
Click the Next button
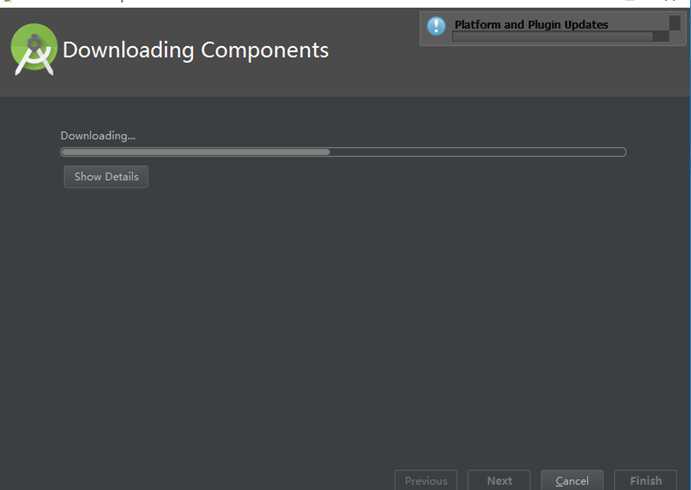[x=499, y=480]
